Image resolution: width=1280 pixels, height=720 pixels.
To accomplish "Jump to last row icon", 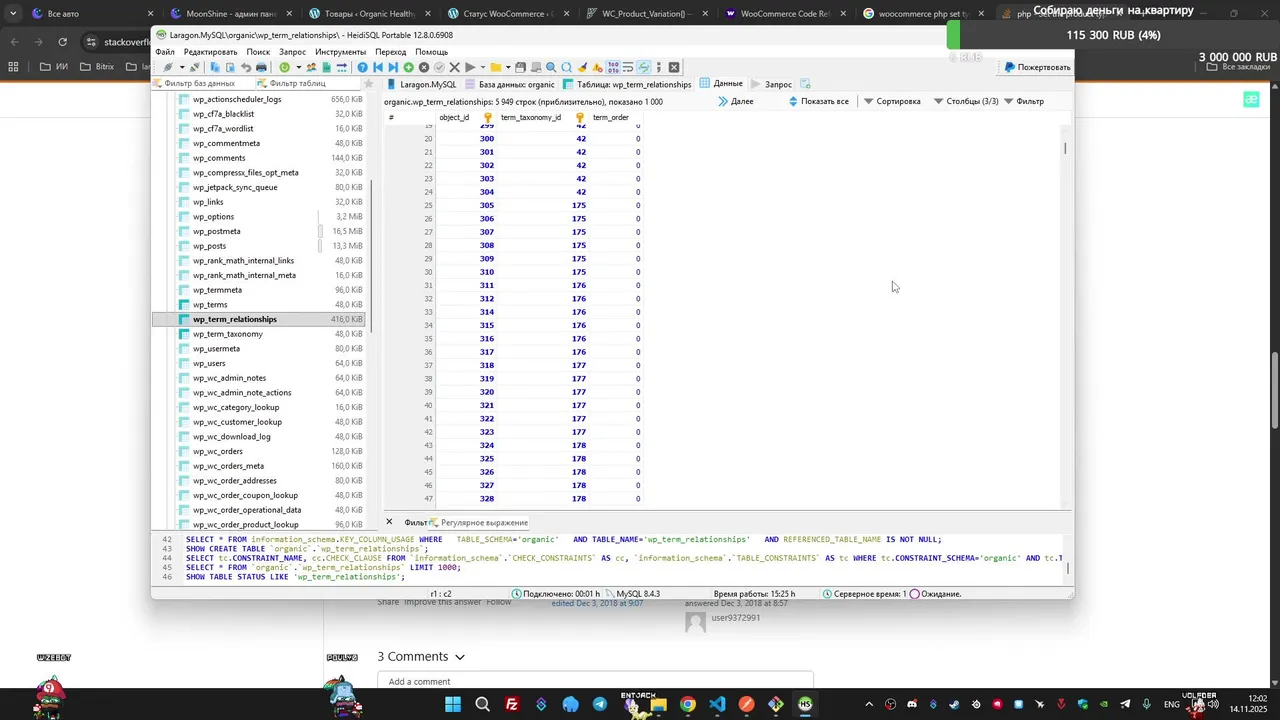I will coord(393,67).
